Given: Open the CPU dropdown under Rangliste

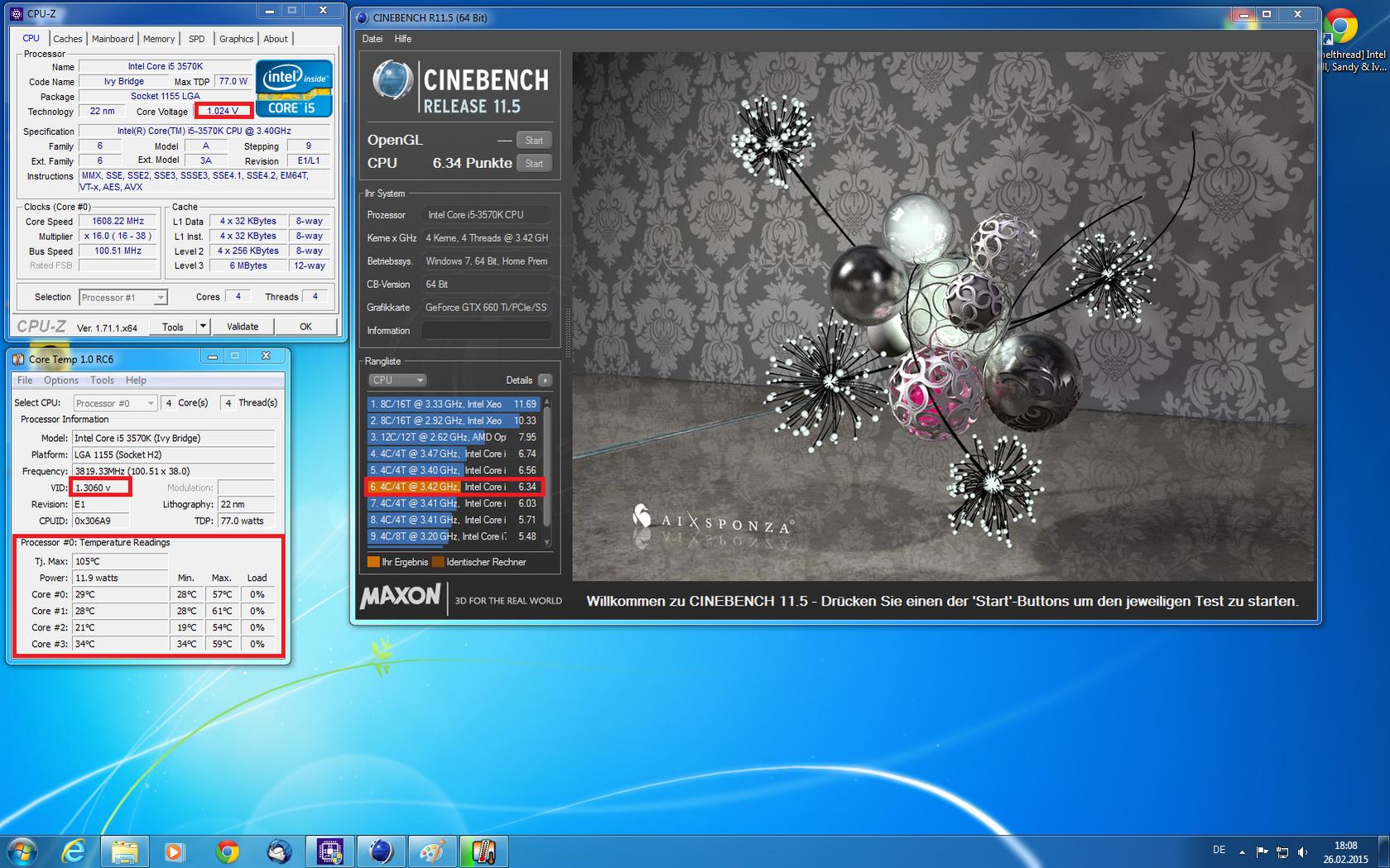Looking at the screenshot, I should tap(397, 381).
